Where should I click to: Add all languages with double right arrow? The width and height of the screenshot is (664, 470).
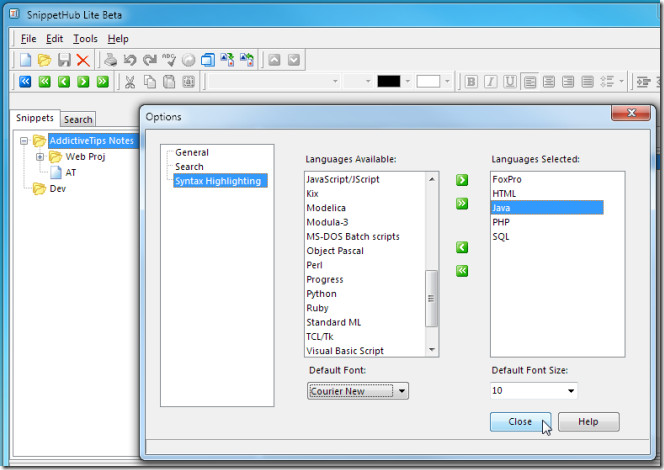coord(462,204)
